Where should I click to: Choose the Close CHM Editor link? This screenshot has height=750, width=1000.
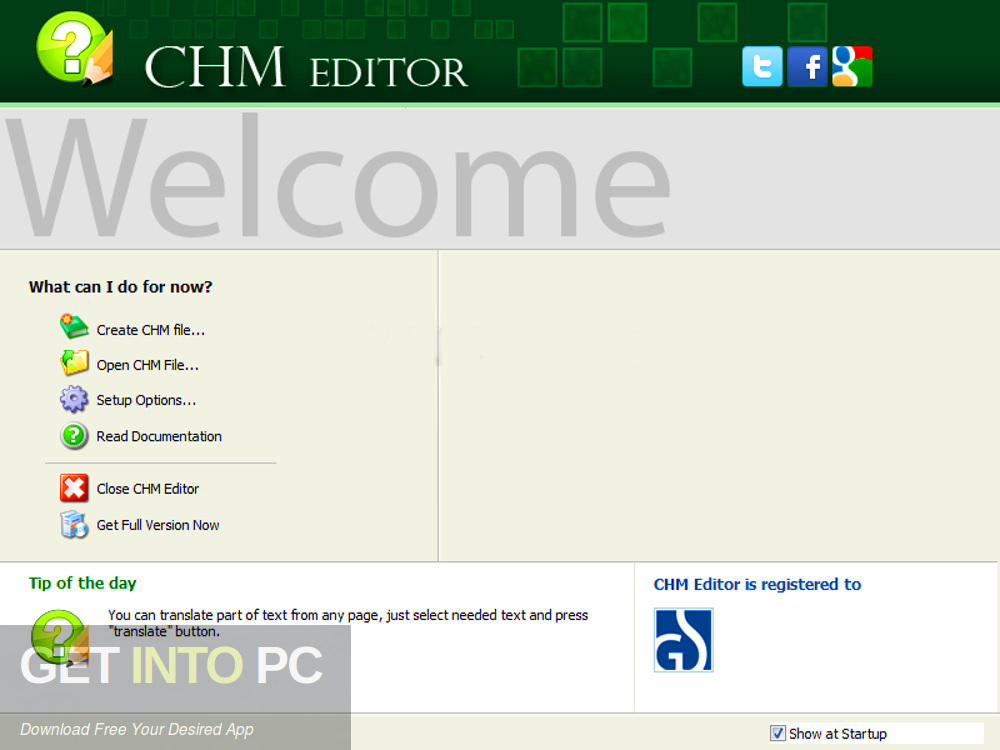[147, 489]
